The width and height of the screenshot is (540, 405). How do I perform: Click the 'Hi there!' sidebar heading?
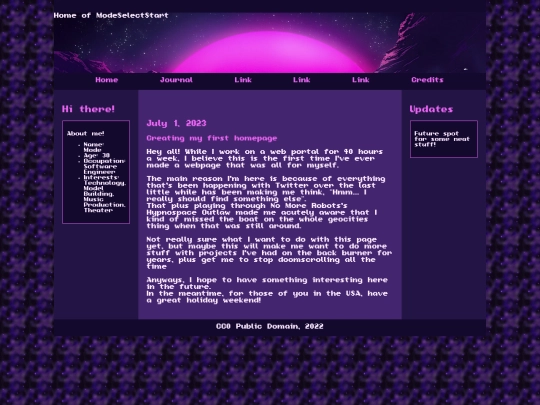[x=88, y=109]
